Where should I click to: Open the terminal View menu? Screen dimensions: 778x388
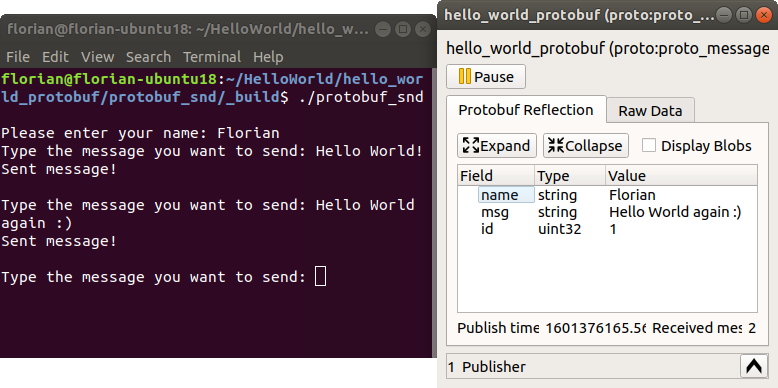98,57
